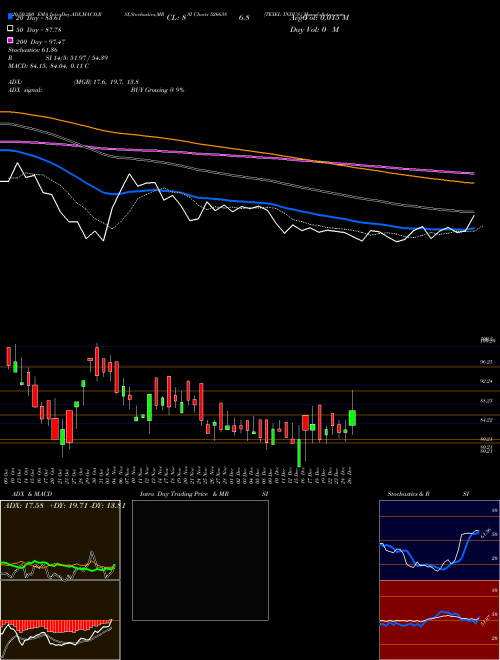
Task: Select the '50 Day = 87.78' label
Action: click(38, 30)
